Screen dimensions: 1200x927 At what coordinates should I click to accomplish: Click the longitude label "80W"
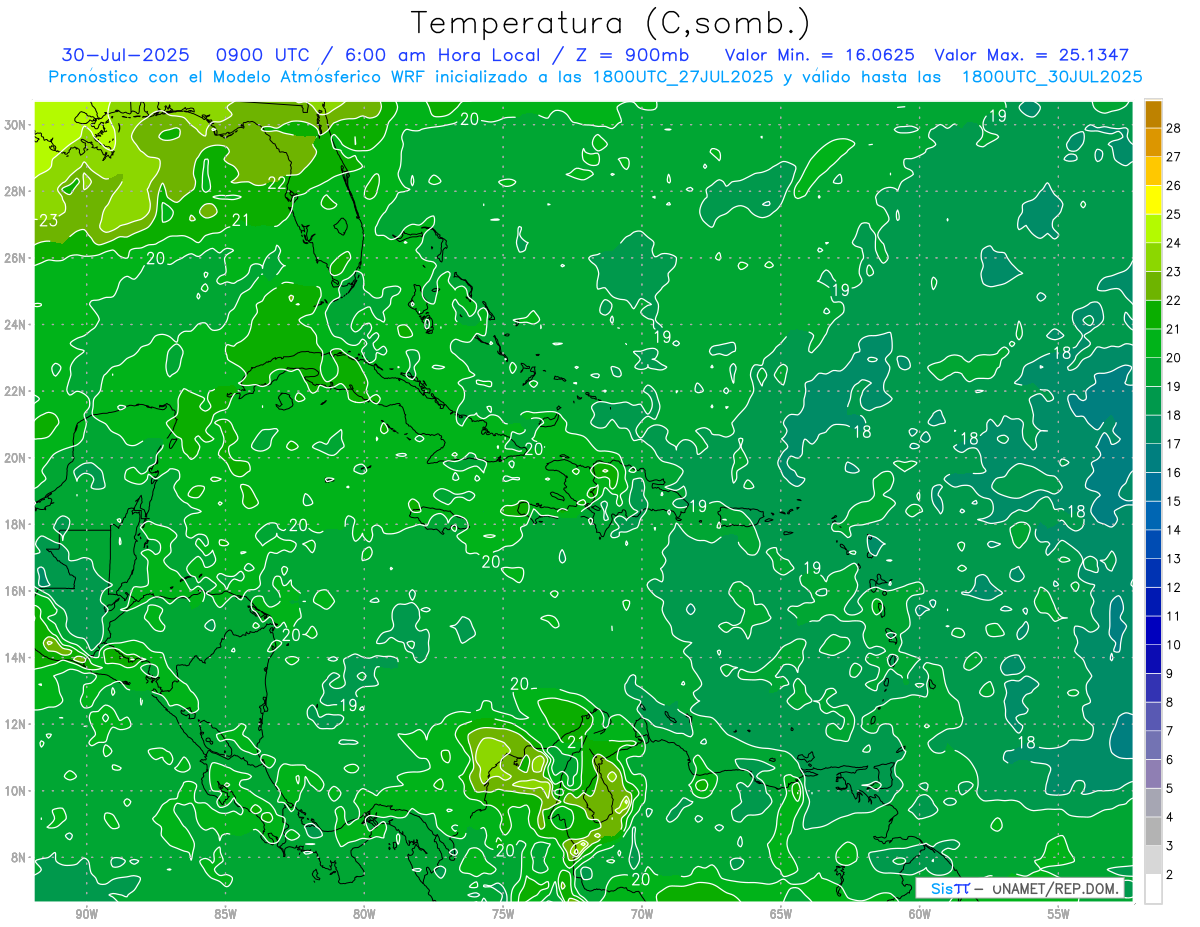pyautogui.click(x=364, y=914)
